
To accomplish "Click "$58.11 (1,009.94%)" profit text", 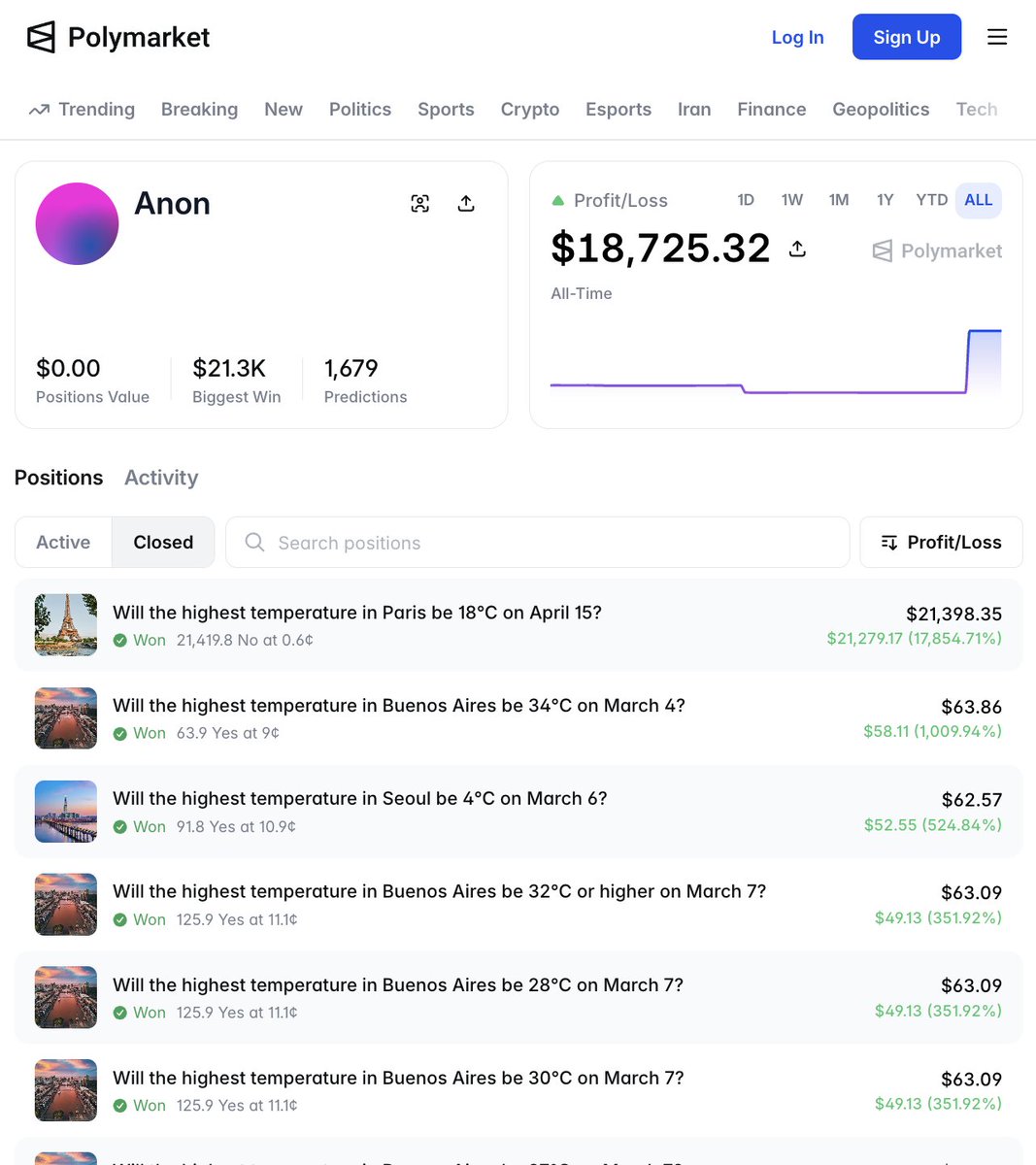I will click(932, 731).
